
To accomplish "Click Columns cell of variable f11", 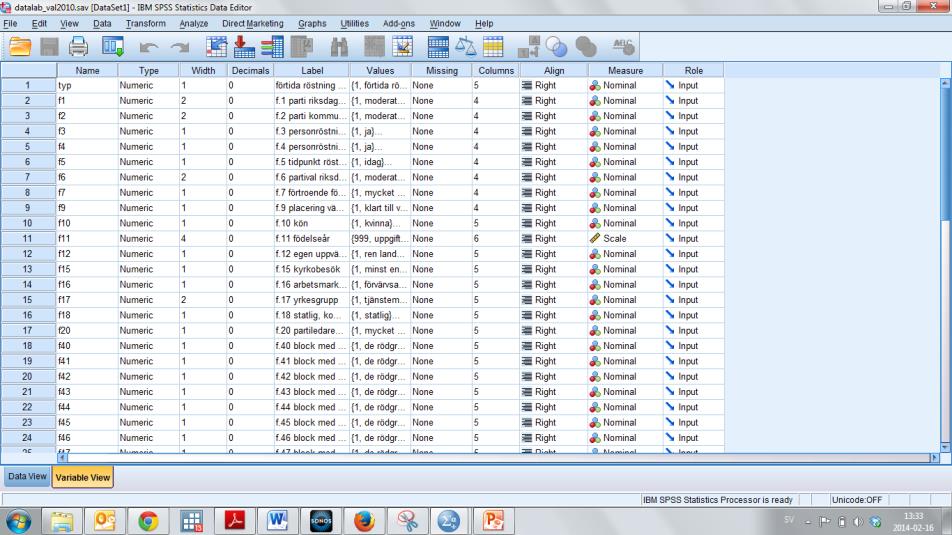I will pos(496,239).
